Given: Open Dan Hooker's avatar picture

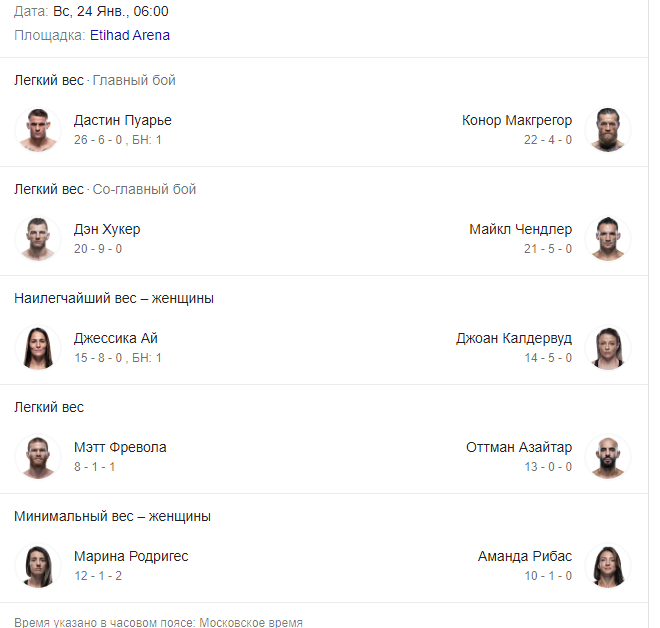Looking at the screenshot, I should pyautogui.click(x=39, y=238).
